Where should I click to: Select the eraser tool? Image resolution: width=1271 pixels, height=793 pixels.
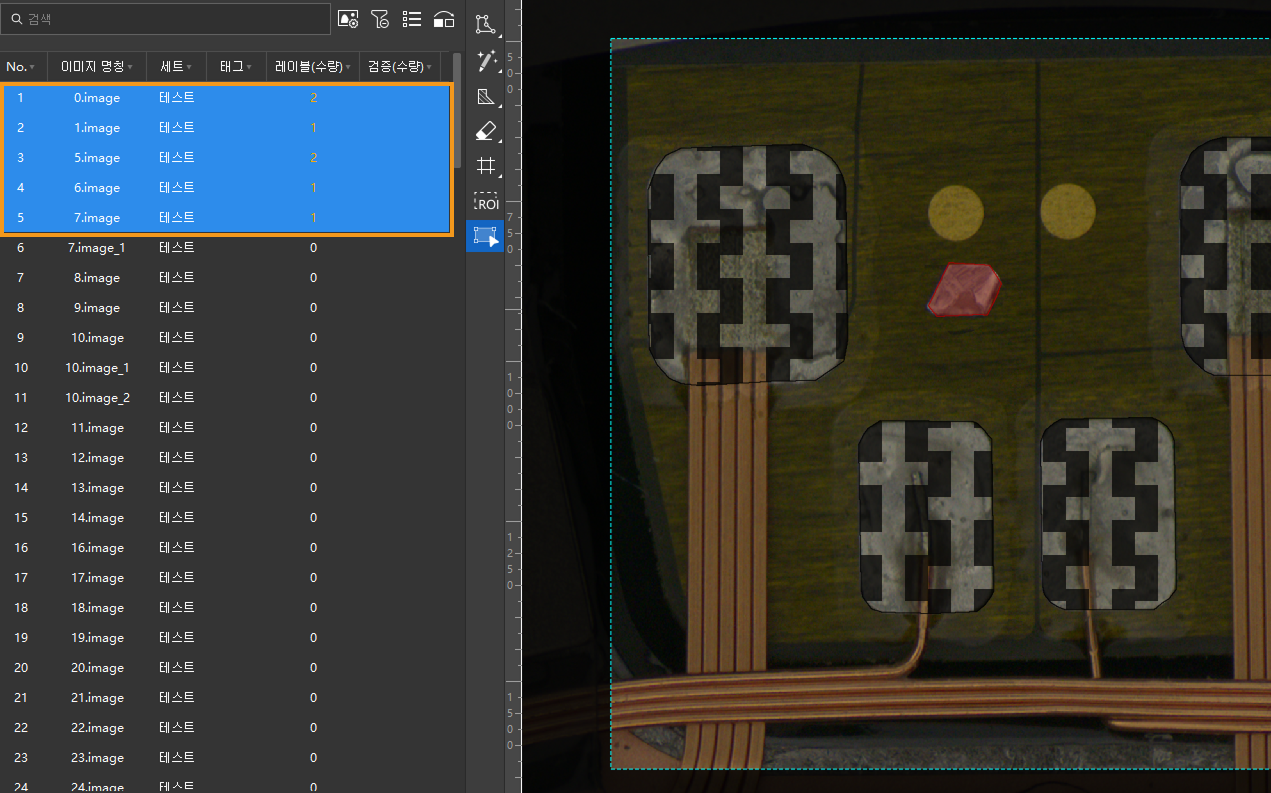(486, 131)
